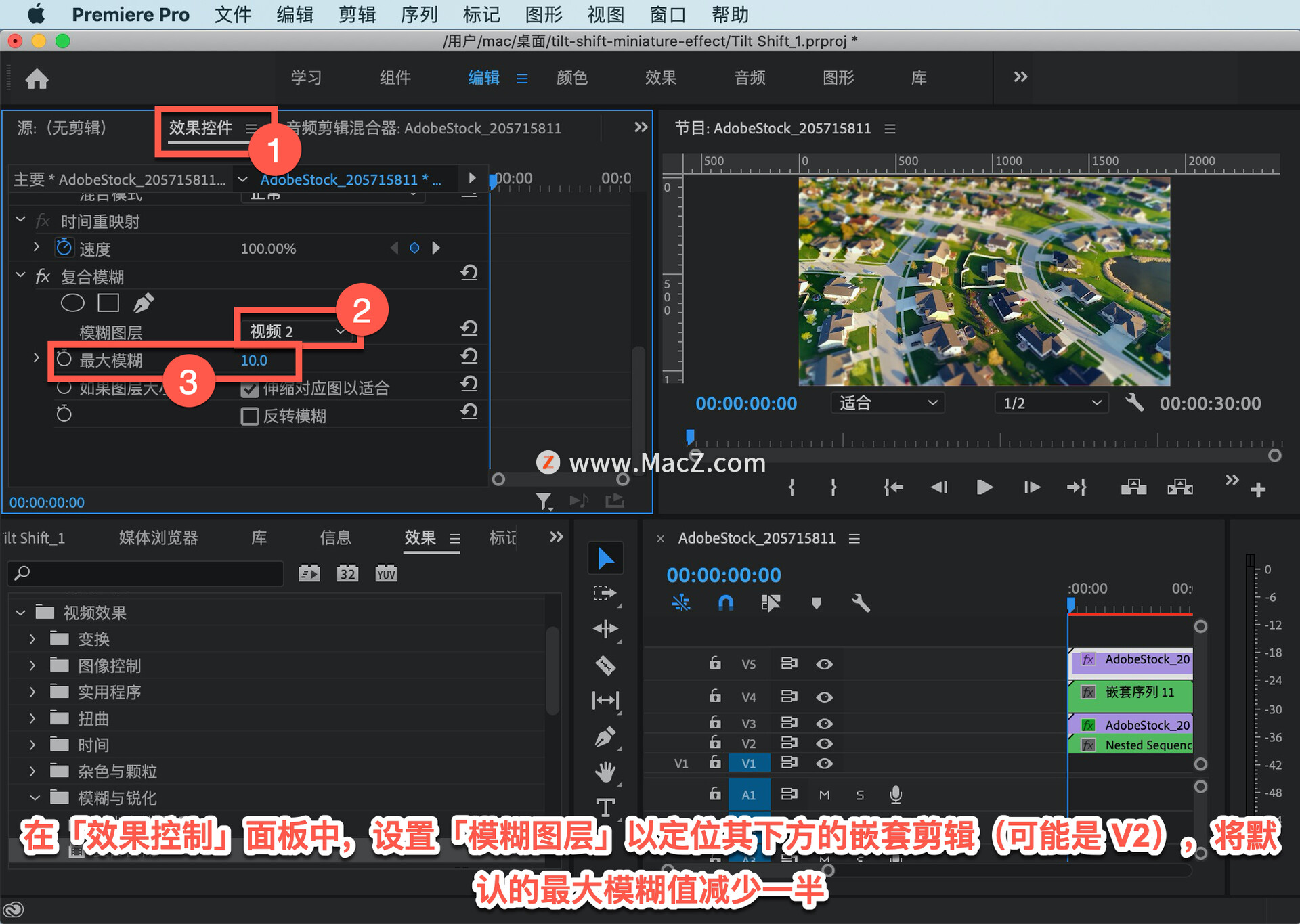Select the Type tool
The image size is (1300, 924).
[605, 807]
